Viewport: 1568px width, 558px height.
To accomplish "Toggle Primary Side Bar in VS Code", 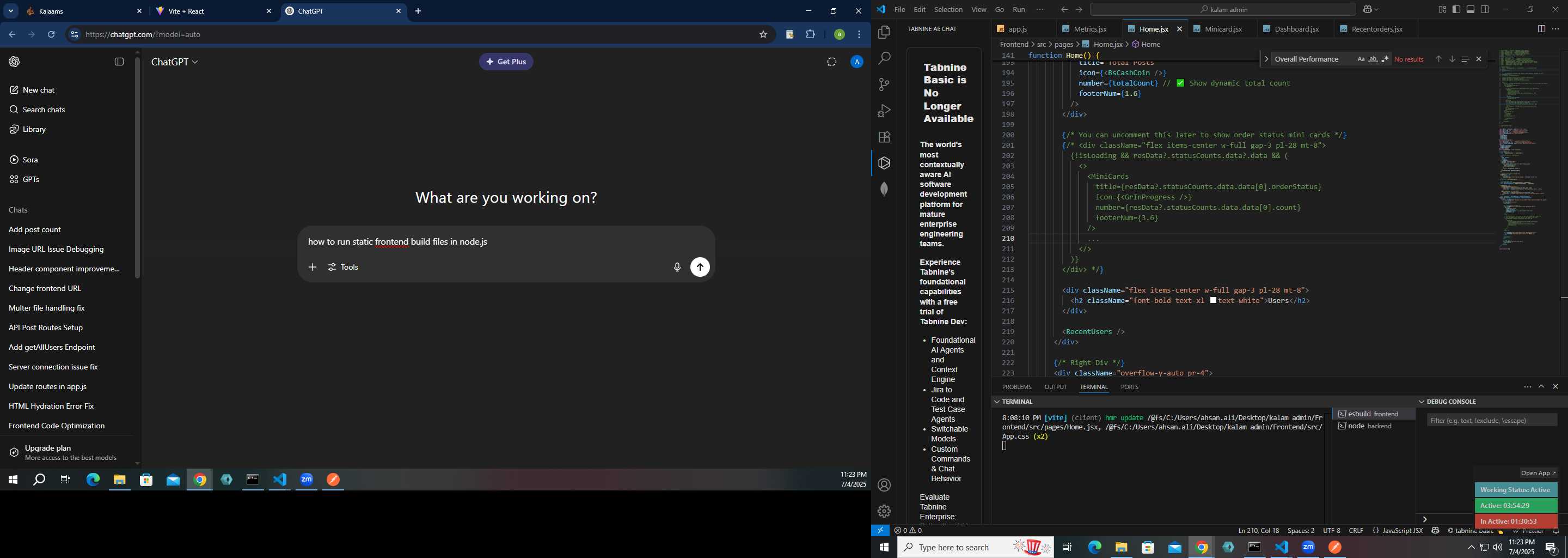I will [1456, 10].
